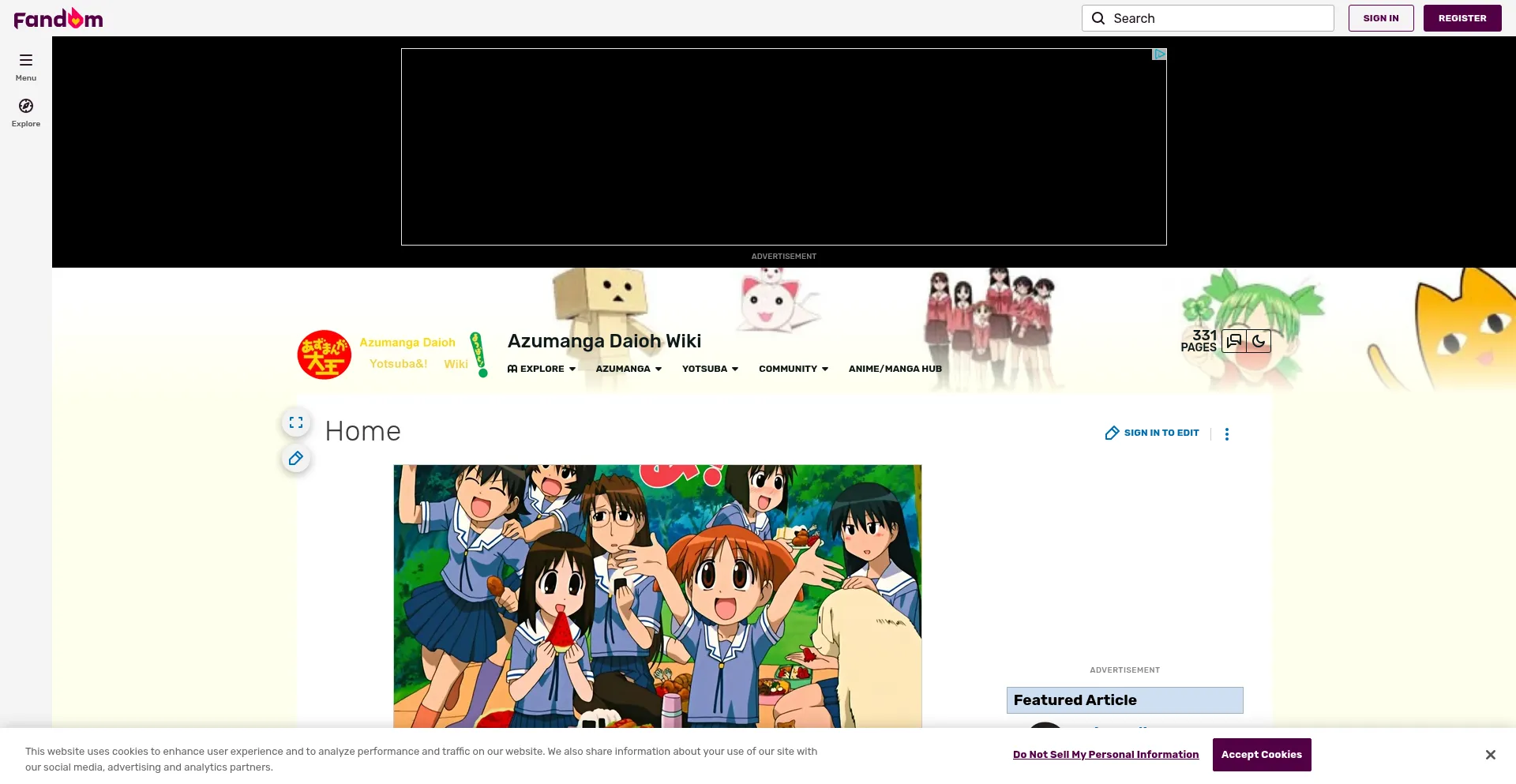Click the Sign In to Edit link

pos(1153,433)
